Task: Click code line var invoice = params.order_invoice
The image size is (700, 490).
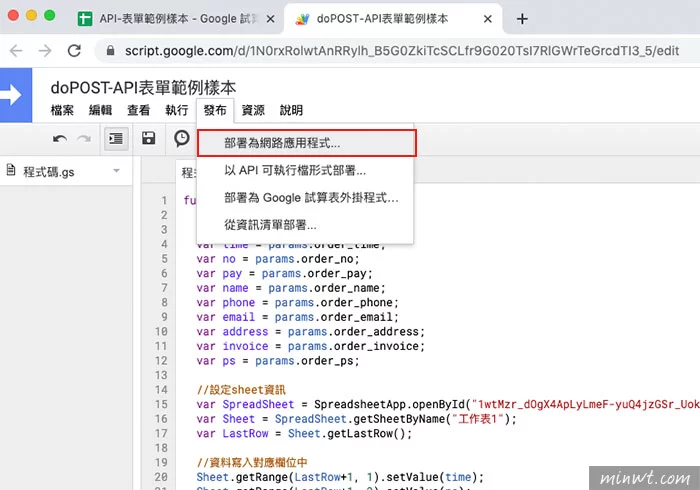Action: tap(310, 346)
